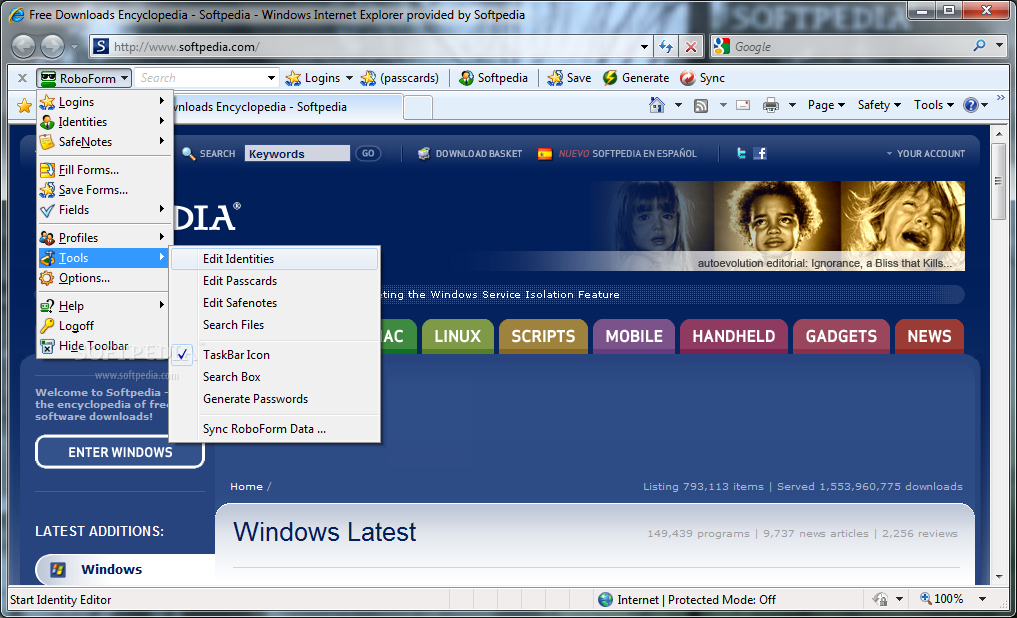Image resolution: width=1017 pixels, height=618 pixels.
Task: Click inside the RoboForm Search box
Action: [x=200, y=78]
